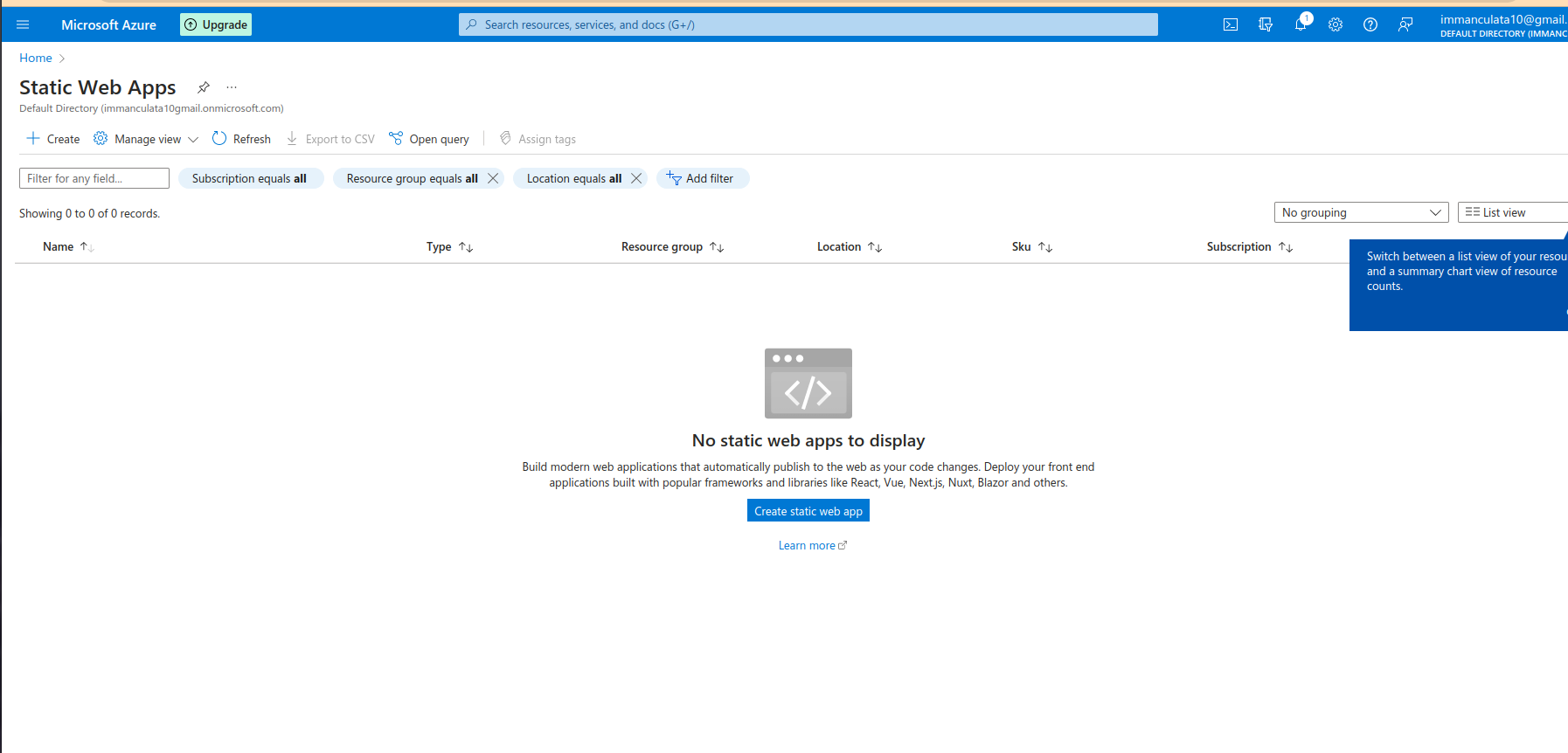
Task: Click the static web app placeholder illustration
Action: pos(808,383)
